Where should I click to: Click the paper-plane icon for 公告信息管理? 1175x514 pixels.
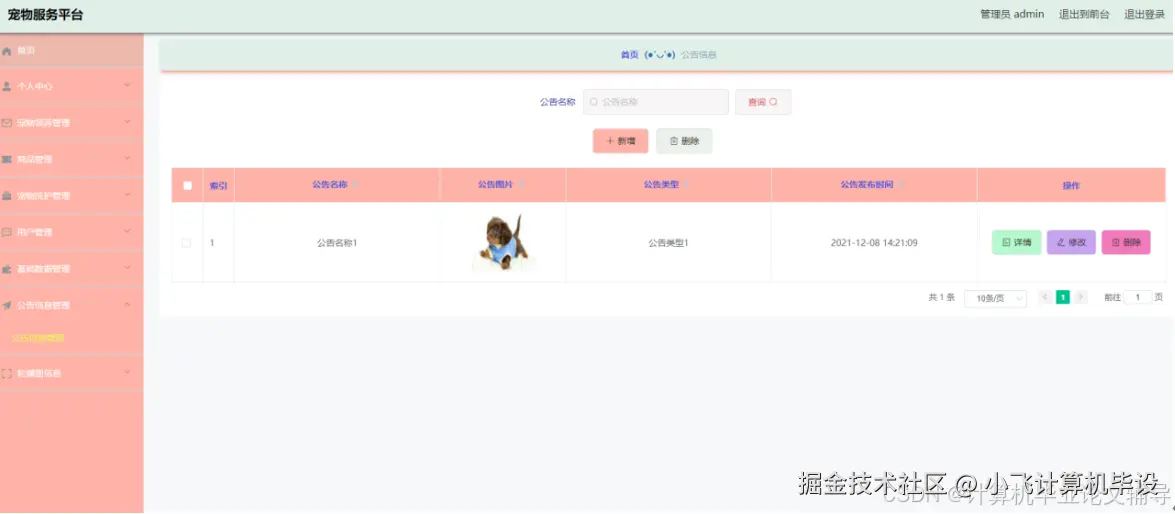(x=7, y=306)
